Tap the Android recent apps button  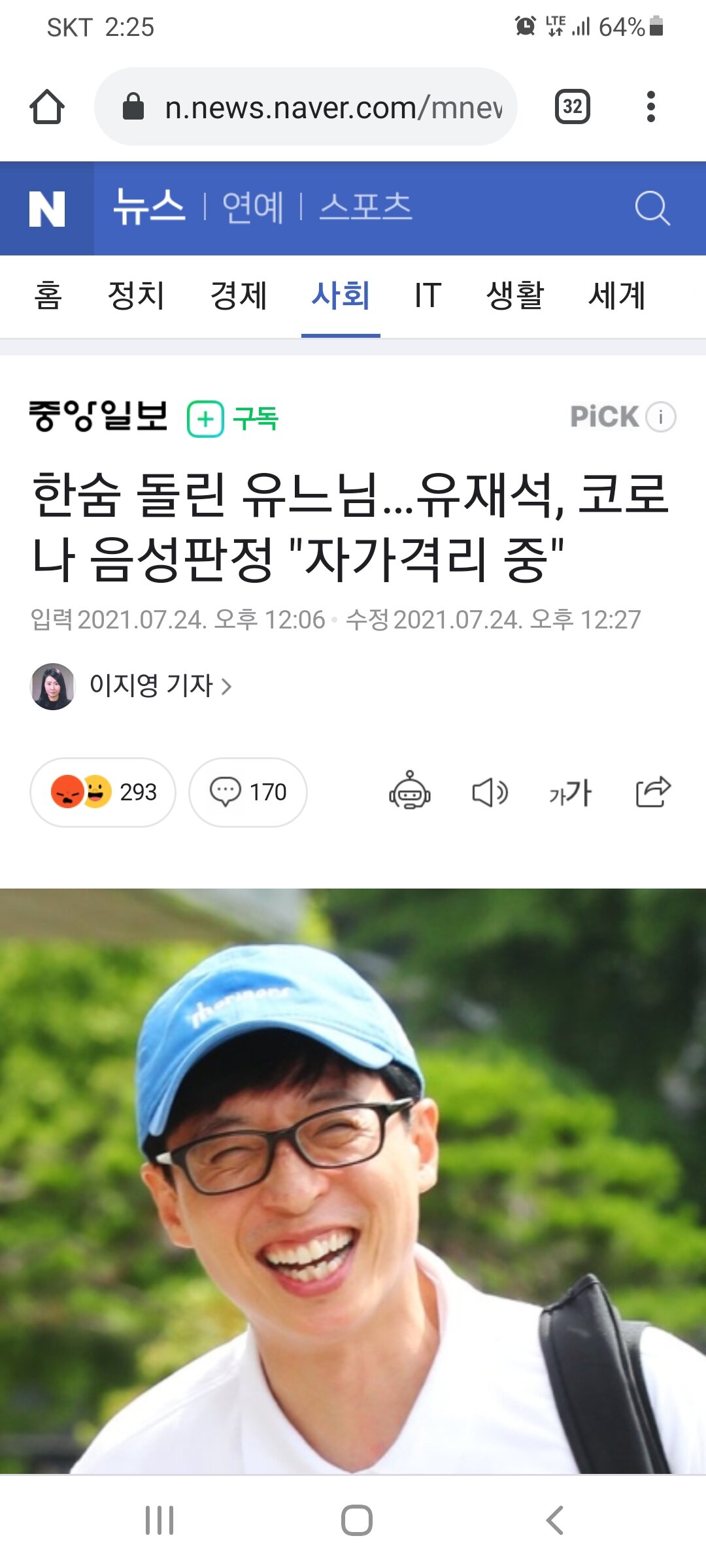[160, 1520]
